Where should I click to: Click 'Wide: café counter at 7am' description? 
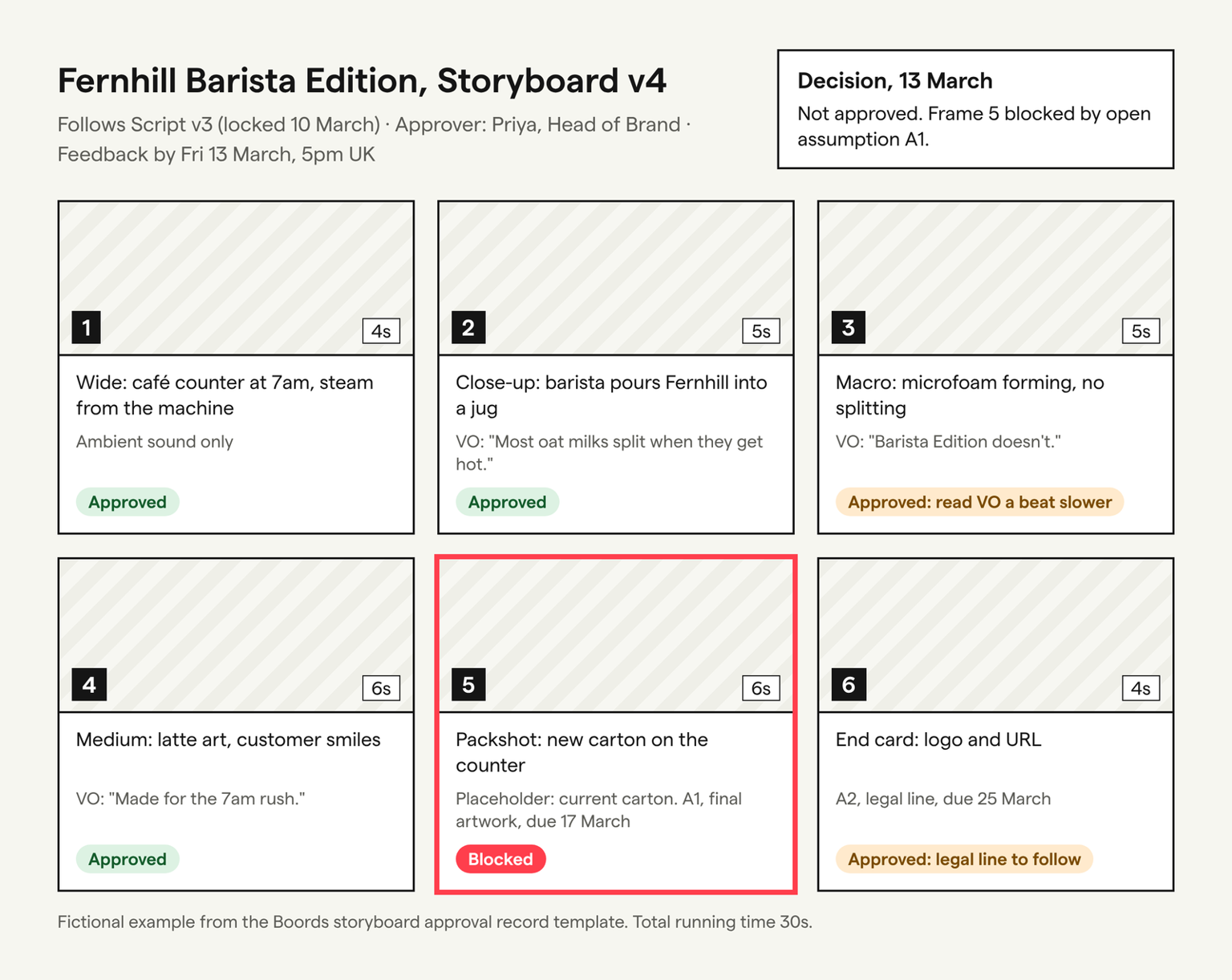click(x=225, y=395)
